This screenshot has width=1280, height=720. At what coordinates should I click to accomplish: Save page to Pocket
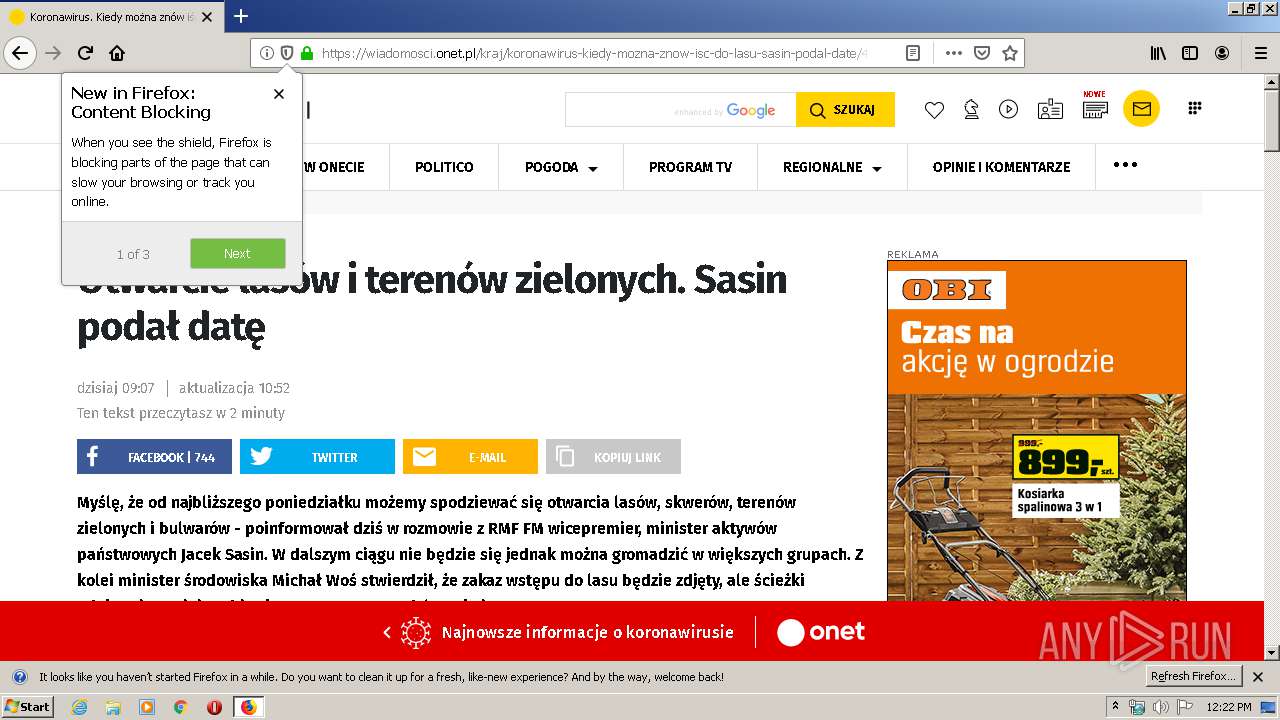click(x=982, y=53)
